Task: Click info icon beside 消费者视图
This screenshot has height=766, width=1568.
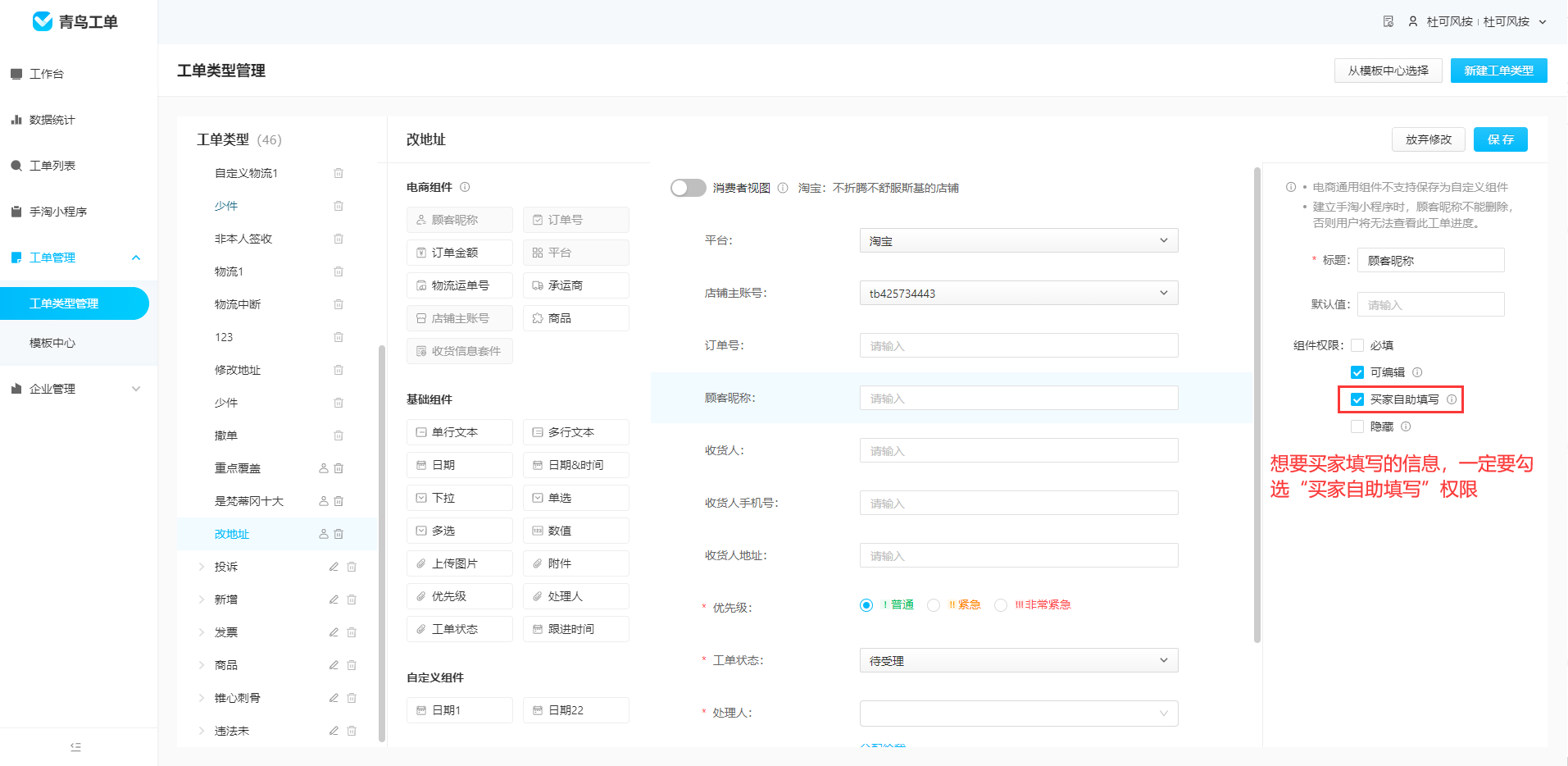Action: point(783,188)
